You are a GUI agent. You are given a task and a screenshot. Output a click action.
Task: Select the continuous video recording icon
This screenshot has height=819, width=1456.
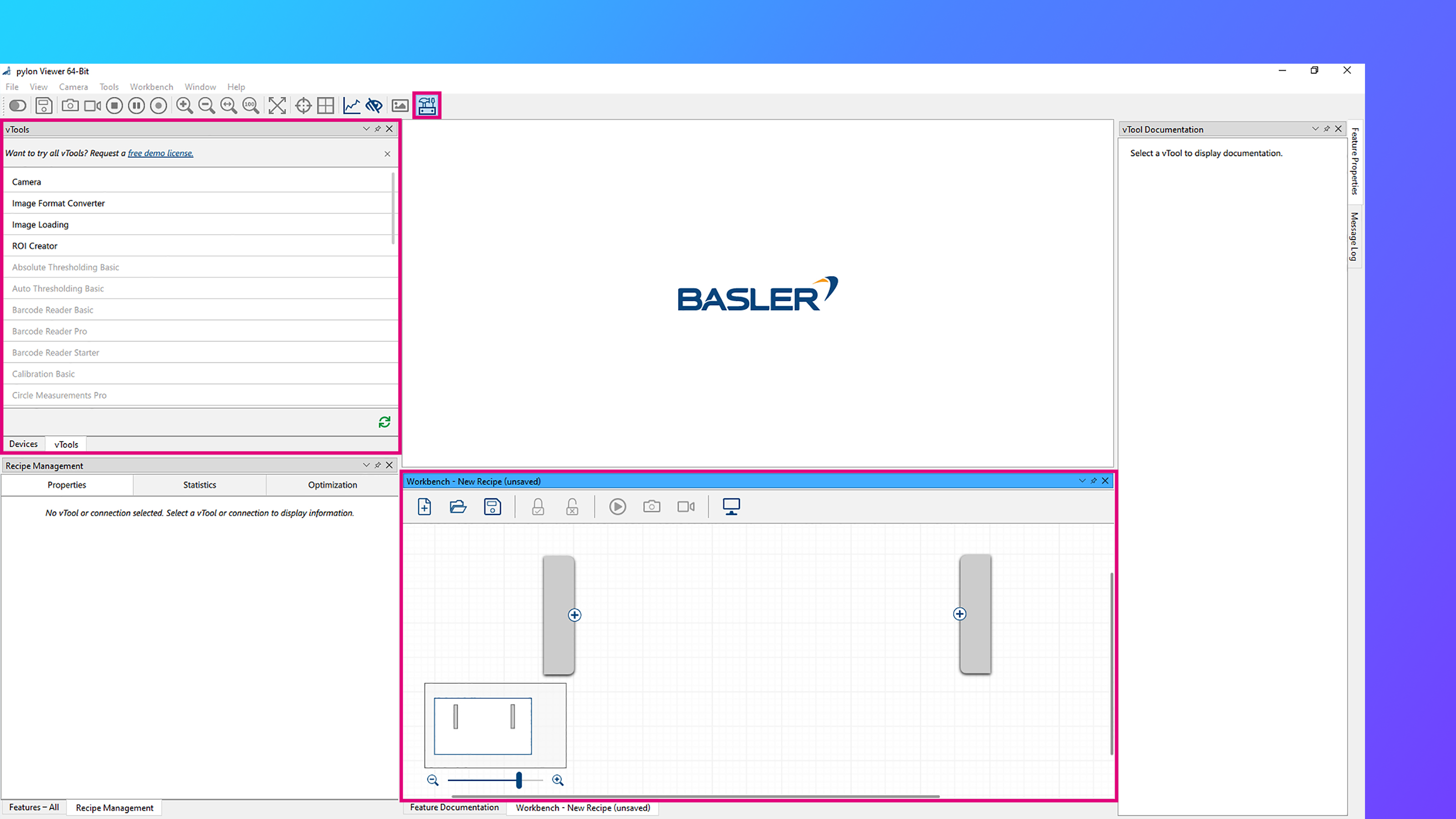click(x=91, y=105)
